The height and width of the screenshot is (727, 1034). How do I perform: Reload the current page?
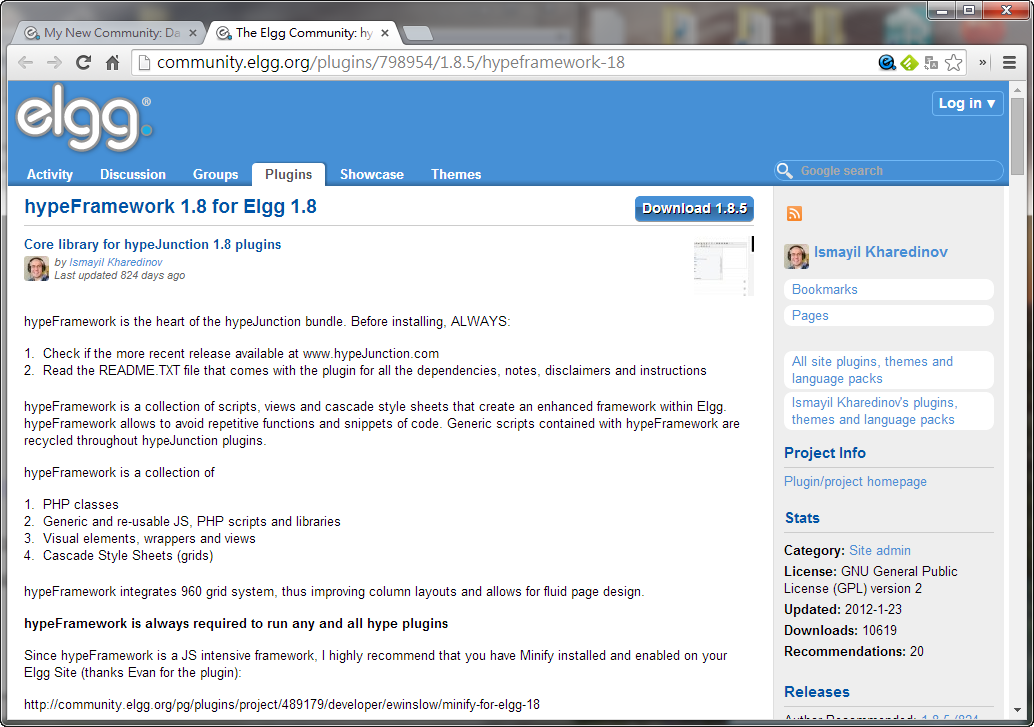(x=84, y=63)
